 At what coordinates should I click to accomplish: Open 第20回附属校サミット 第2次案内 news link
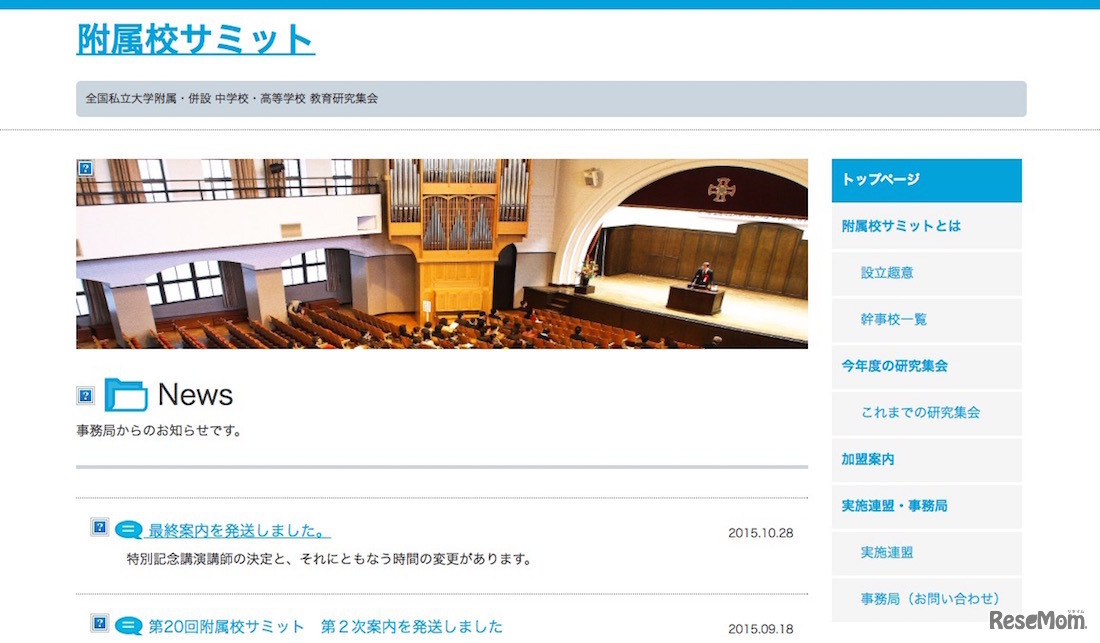click(325, 627)
